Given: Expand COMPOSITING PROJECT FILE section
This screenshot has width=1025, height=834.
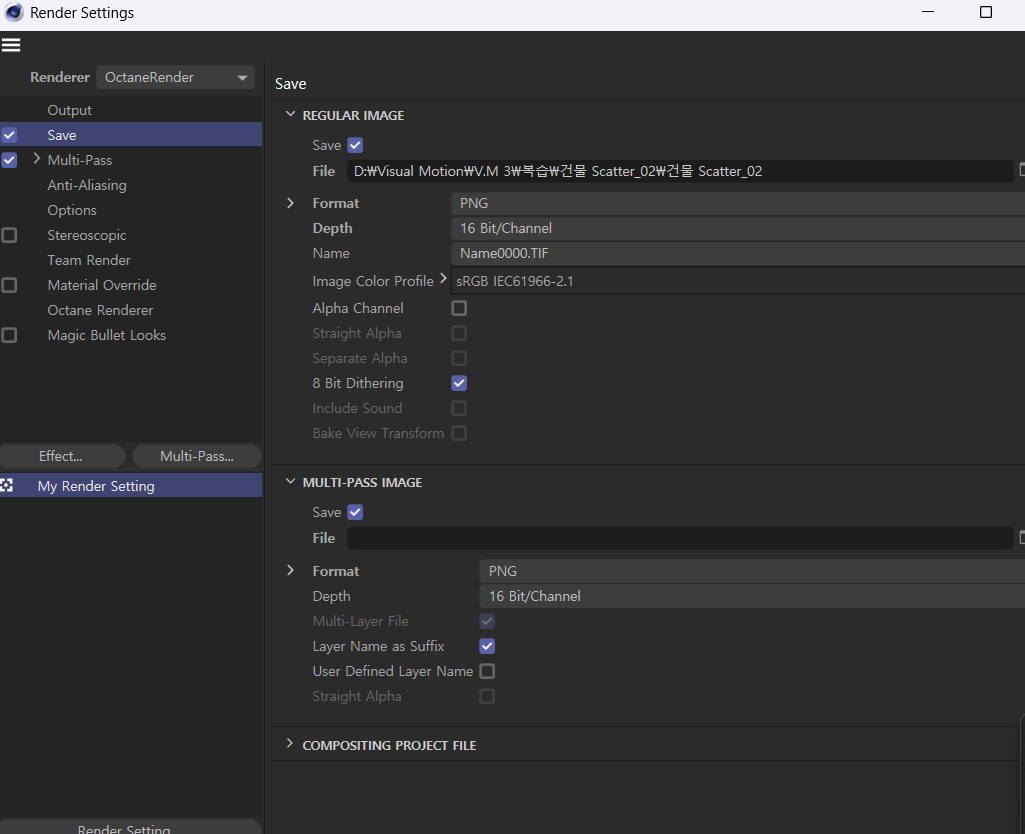Looking at the screenshot, I should [290, 744].
